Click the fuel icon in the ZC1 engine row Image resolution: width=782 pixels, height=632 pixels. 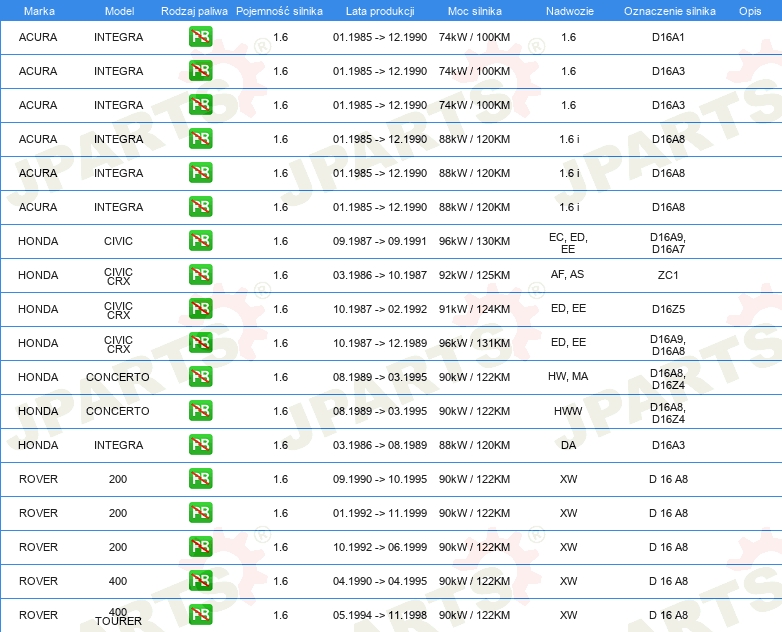(200, 275)
